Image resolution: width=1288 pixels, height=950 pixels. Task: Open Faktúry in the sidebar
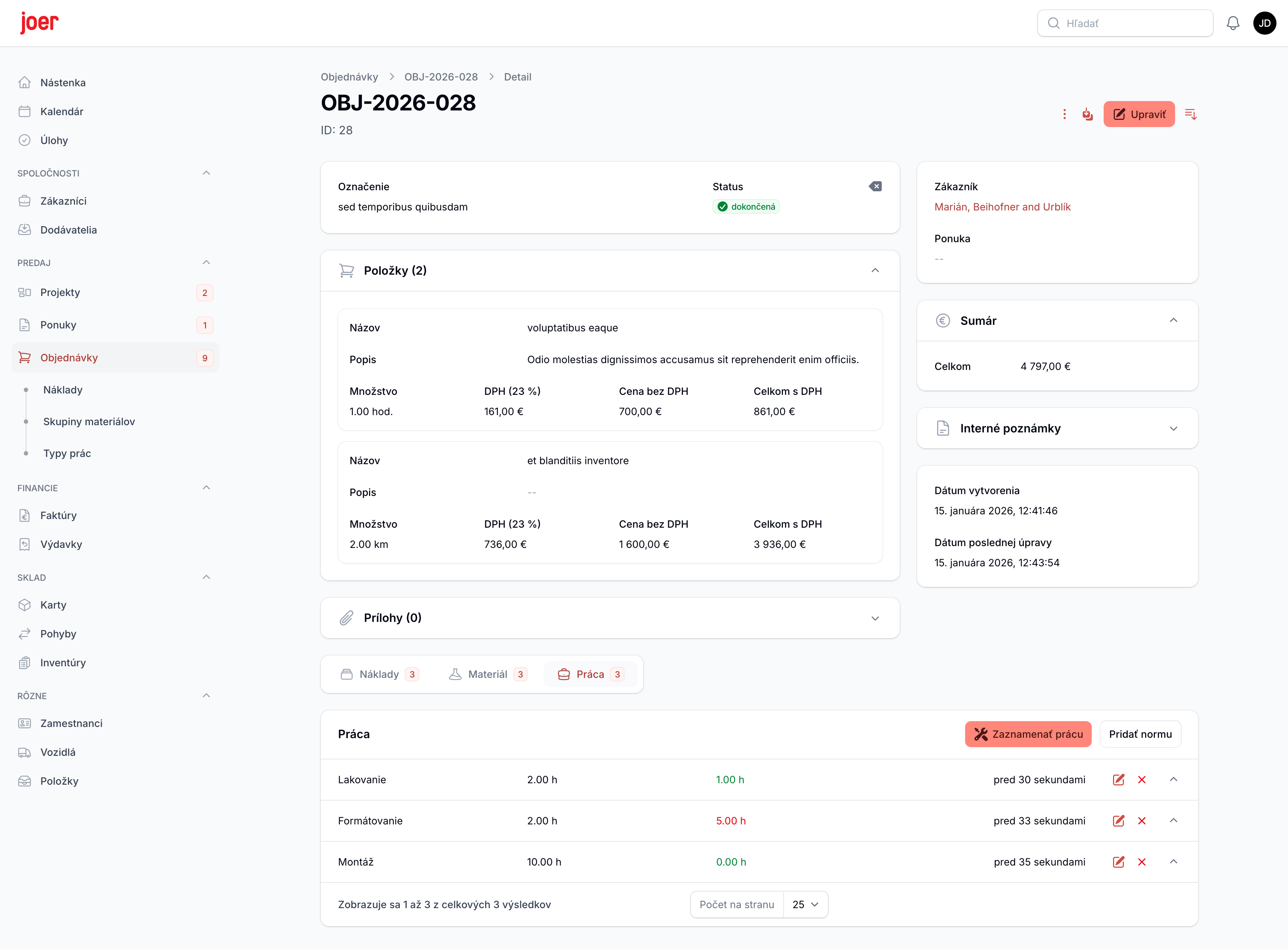[58, 515]
